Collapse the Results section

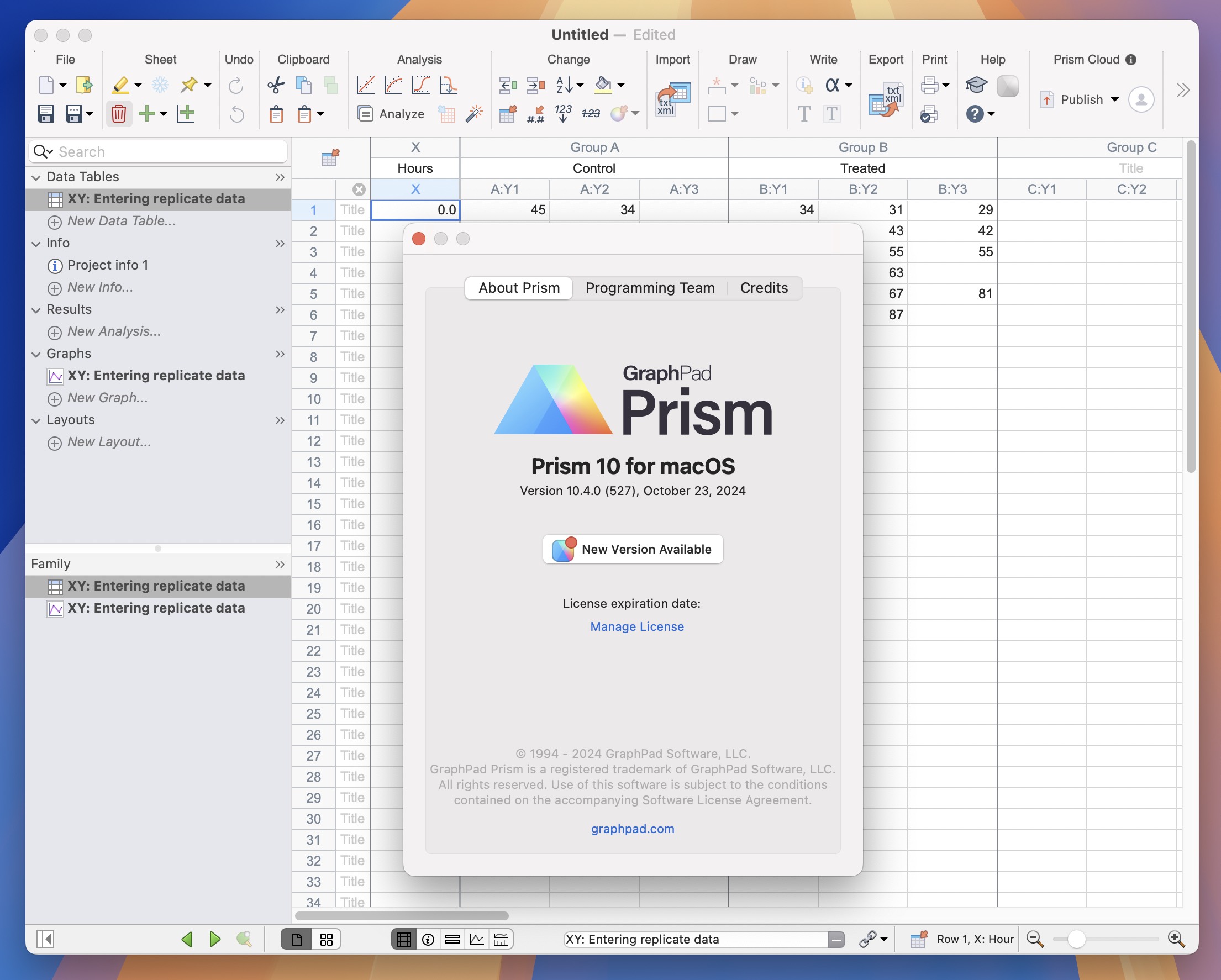(36, 310)
